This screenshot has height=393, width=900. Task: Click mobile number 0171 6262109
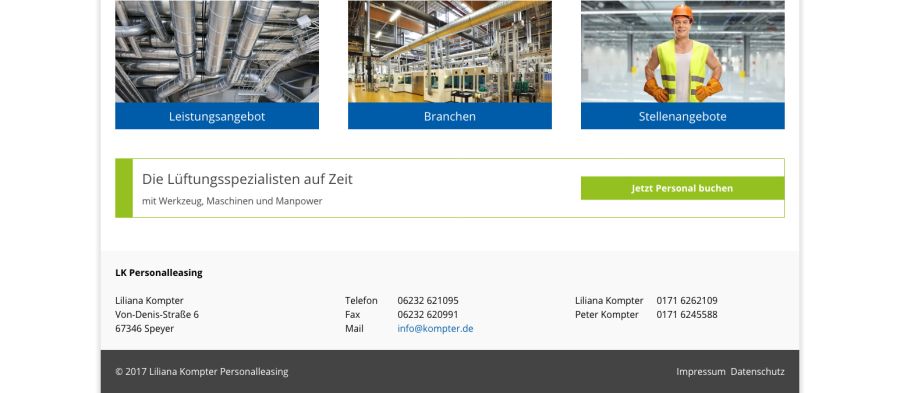coord(687,301)
